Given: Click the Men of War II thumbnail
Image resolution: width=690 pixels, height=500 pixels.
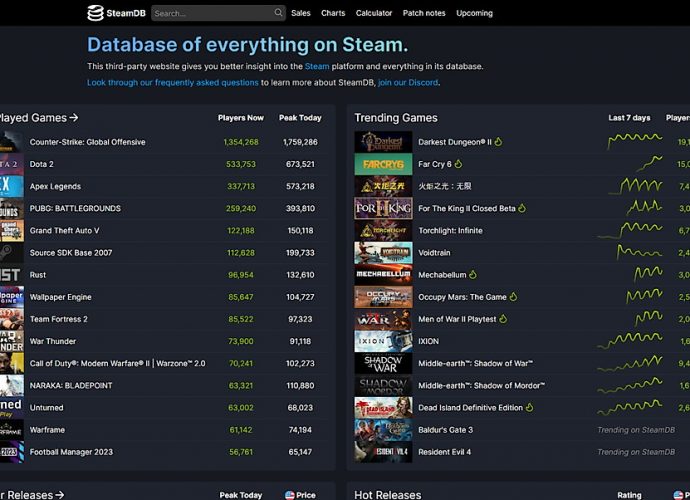Looking at the screenshot, I should [x=383, y=319].
